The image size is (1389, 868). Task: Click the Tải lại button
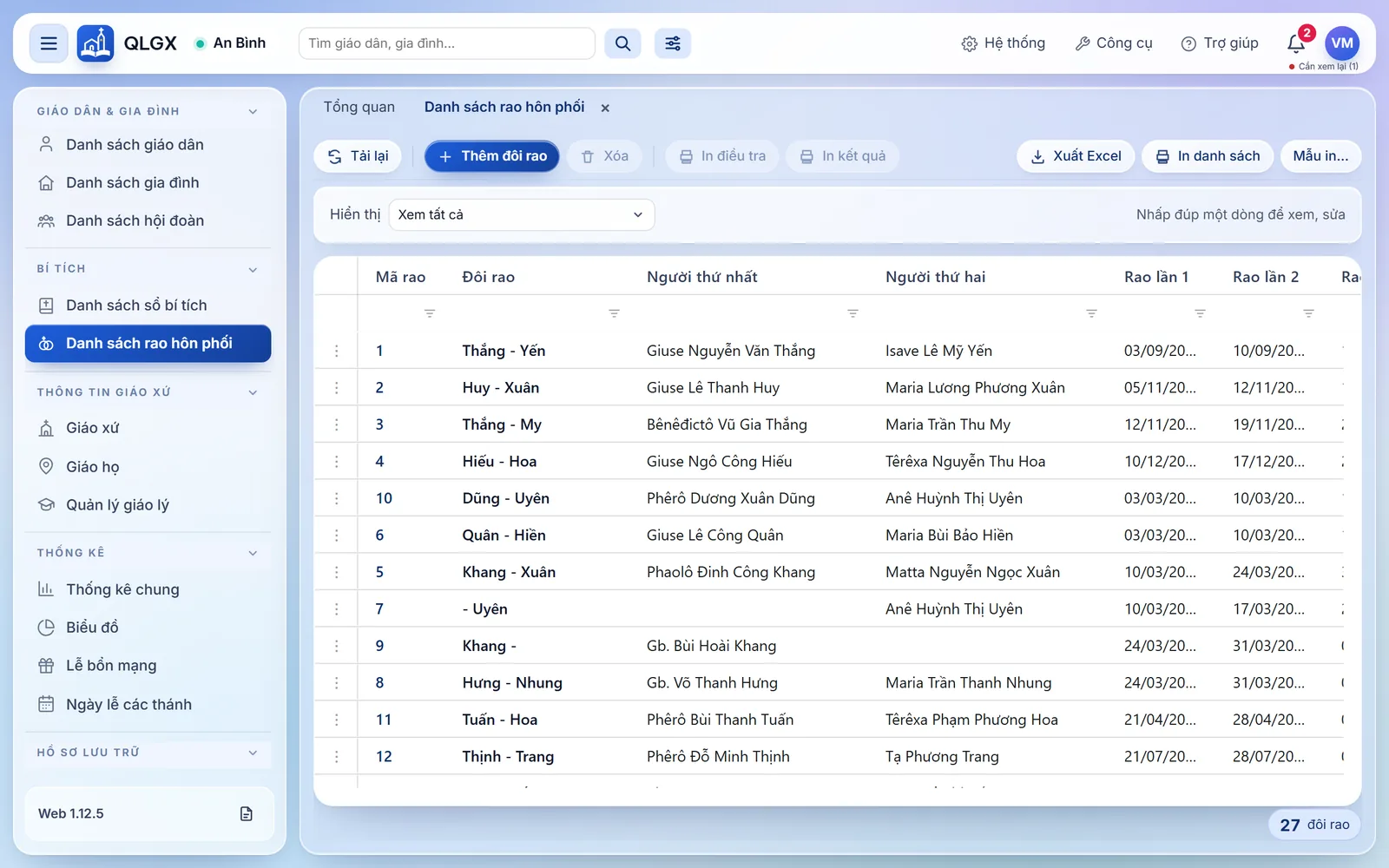click(x=358, y=156)
